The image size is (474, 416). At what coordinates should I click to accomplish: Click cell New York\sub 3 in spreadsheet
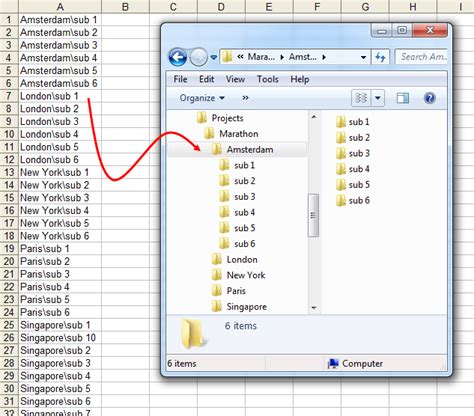tap(60, 198)
